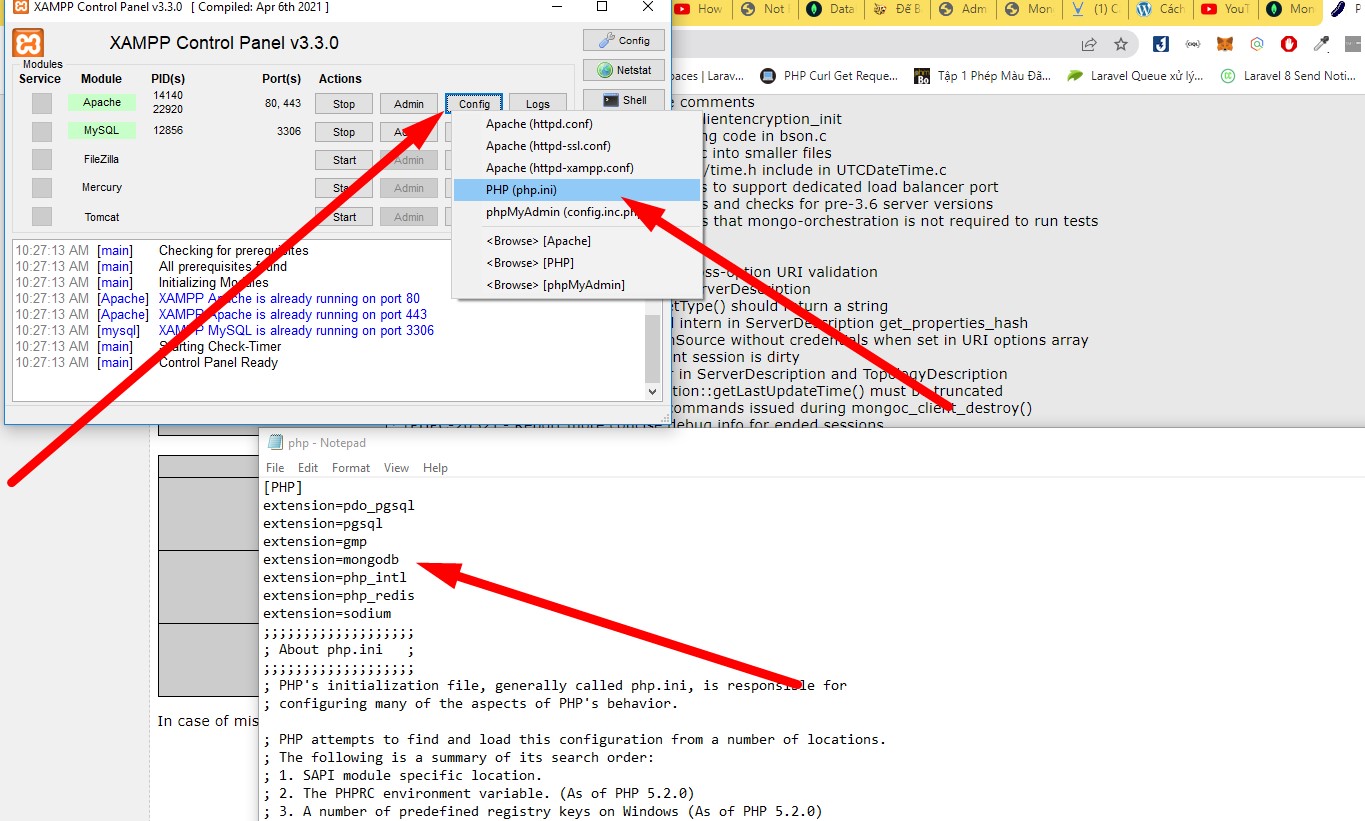
Task: View the Apache Logs button
Action: tap(538, 104)
